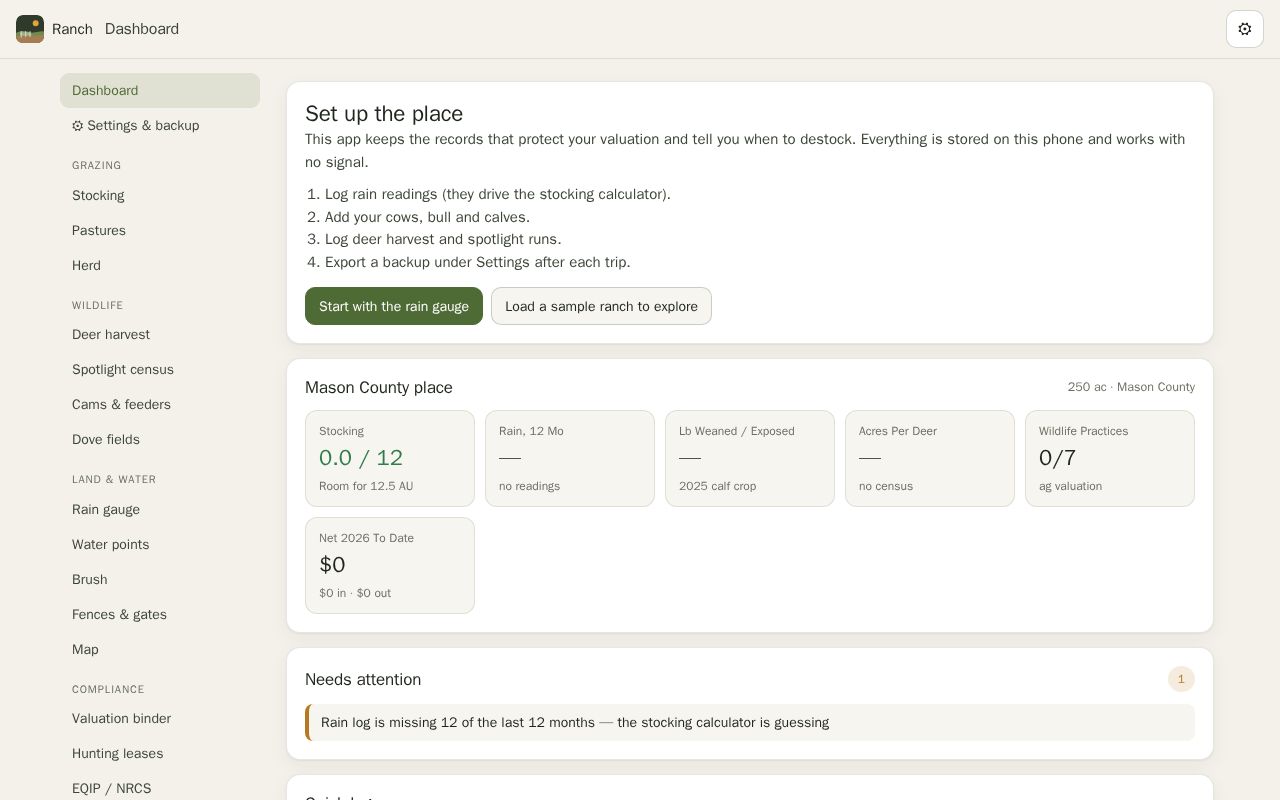
Task: Open the Wildlife Practices 0/7 card
Action: (x=1110, y=458)
